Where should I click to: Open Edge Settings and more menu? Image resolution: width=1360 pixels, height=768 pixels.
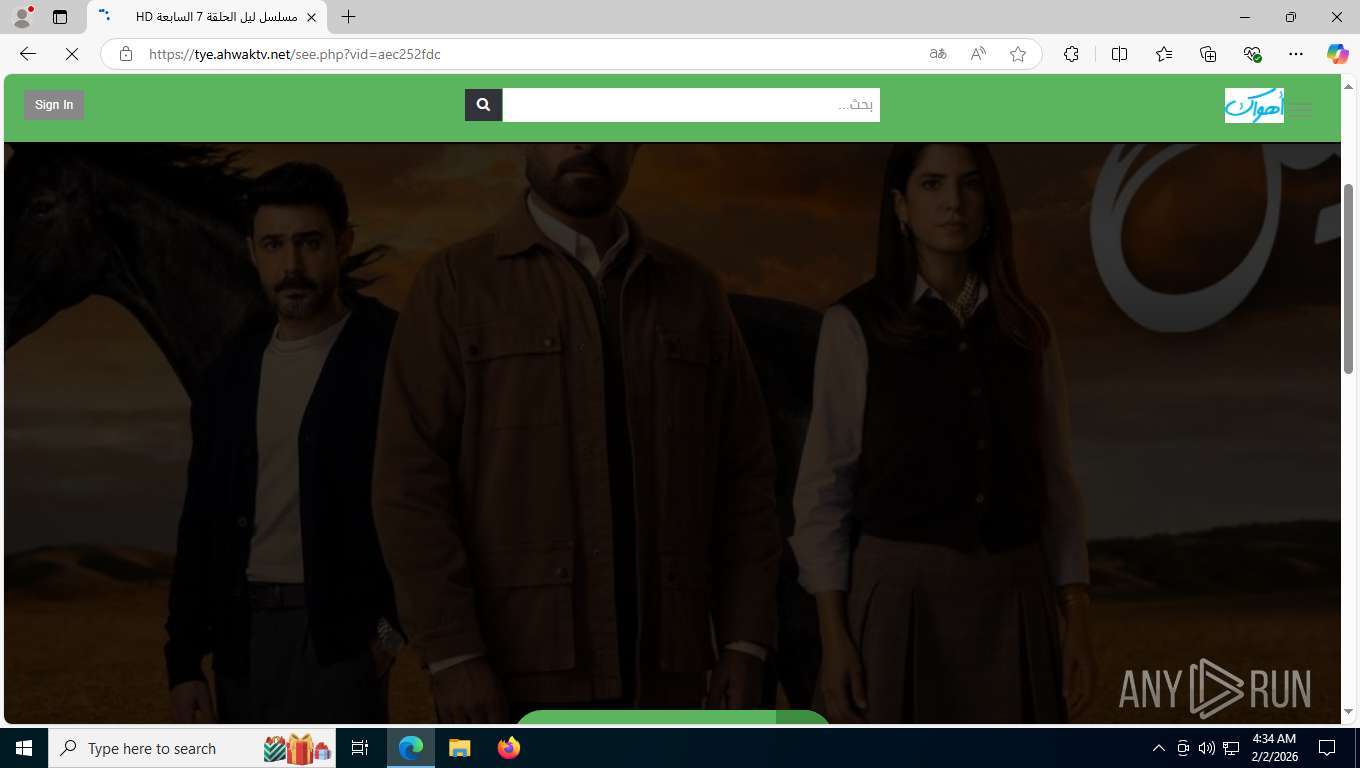1296,54
